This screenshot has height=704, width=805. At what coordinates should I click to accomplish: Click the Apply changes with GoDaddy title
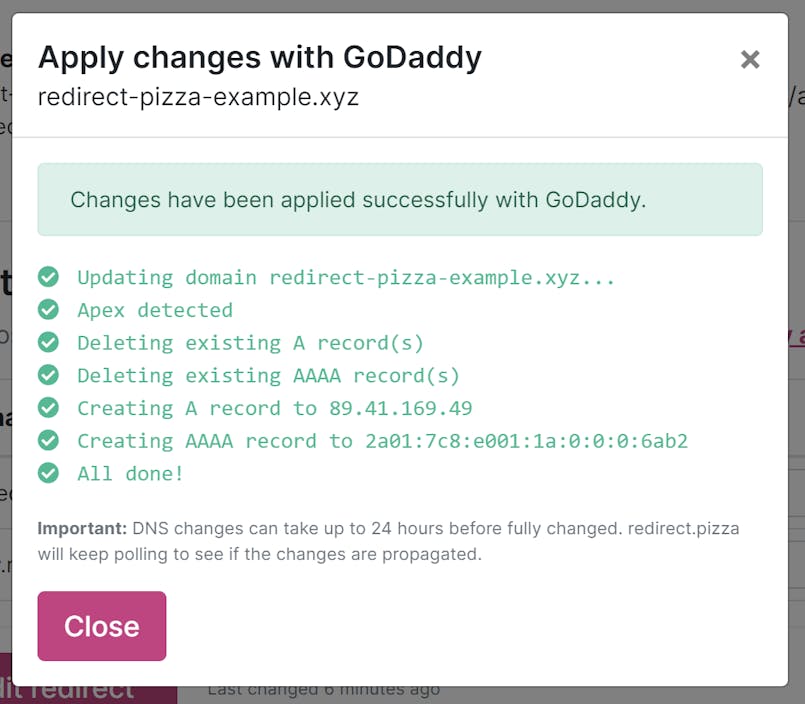pos(260,58)
